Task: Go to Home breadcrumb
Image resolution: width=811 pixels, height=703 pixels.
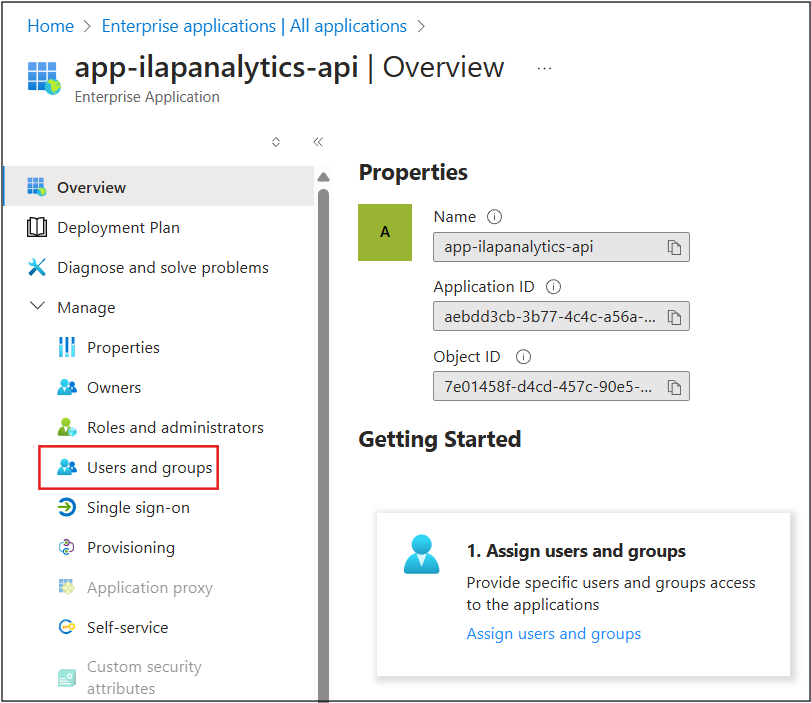Action: tap(51, 26)
